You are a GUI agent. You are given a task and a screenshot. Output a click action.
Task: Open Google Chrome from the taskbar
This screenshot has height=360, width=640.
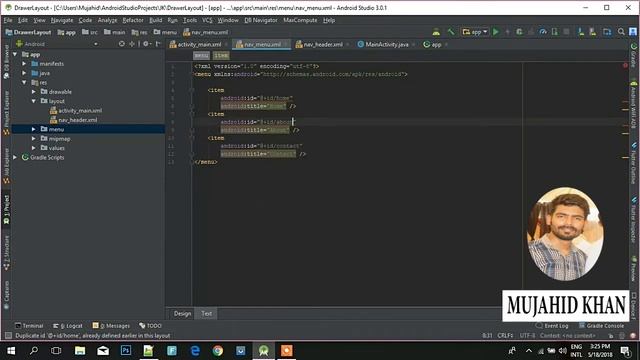click(x=218, y=351)
